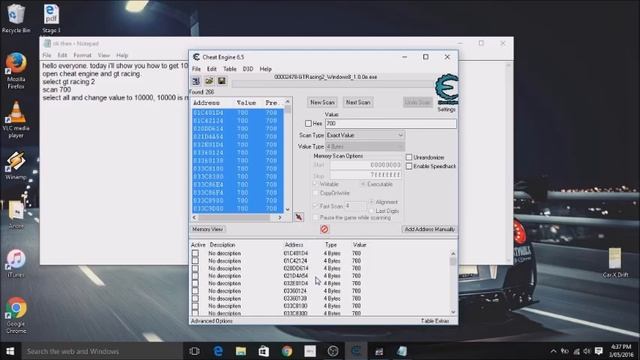
Task: Click Add Address Manually button
Action: point(429,229)
